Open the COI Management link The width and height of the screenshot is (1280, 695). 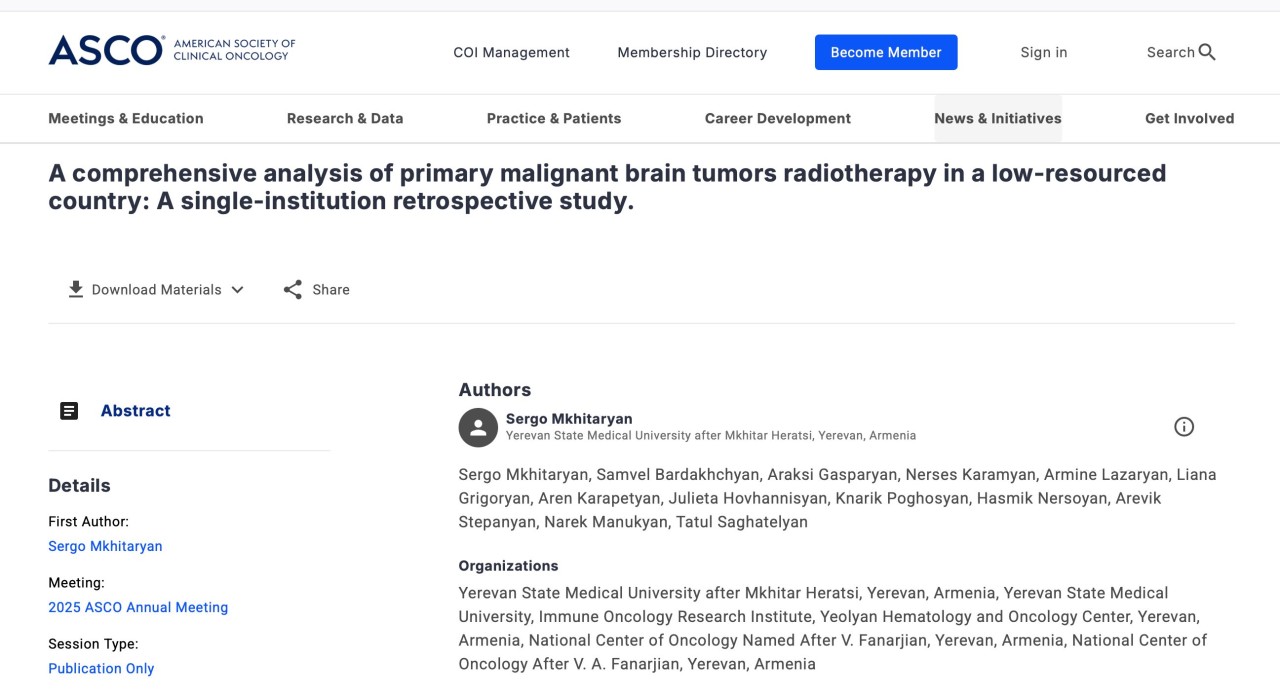pos(511,52)
